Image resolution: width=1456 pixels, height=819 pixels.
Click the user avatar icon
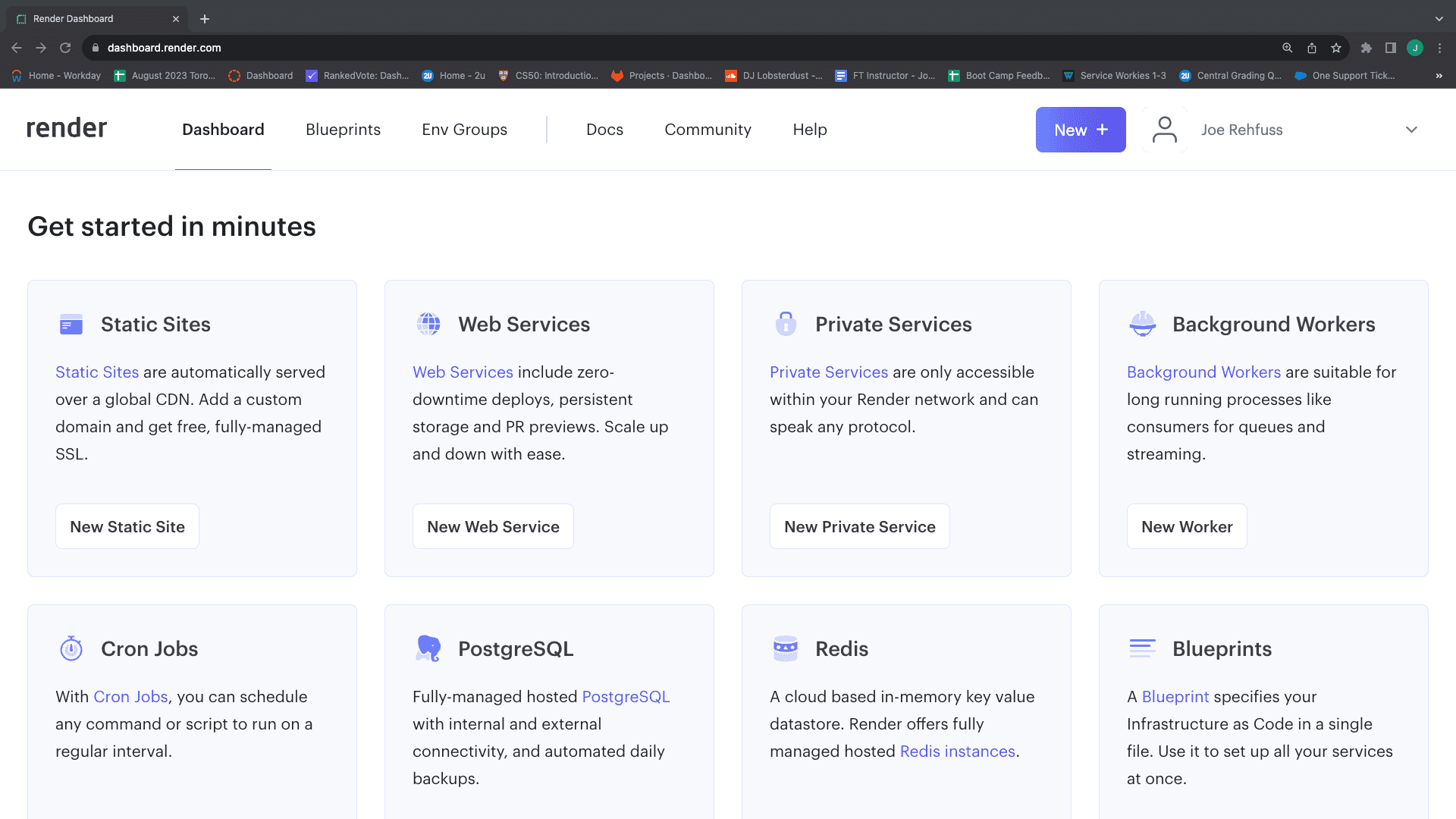point(1165,130)
